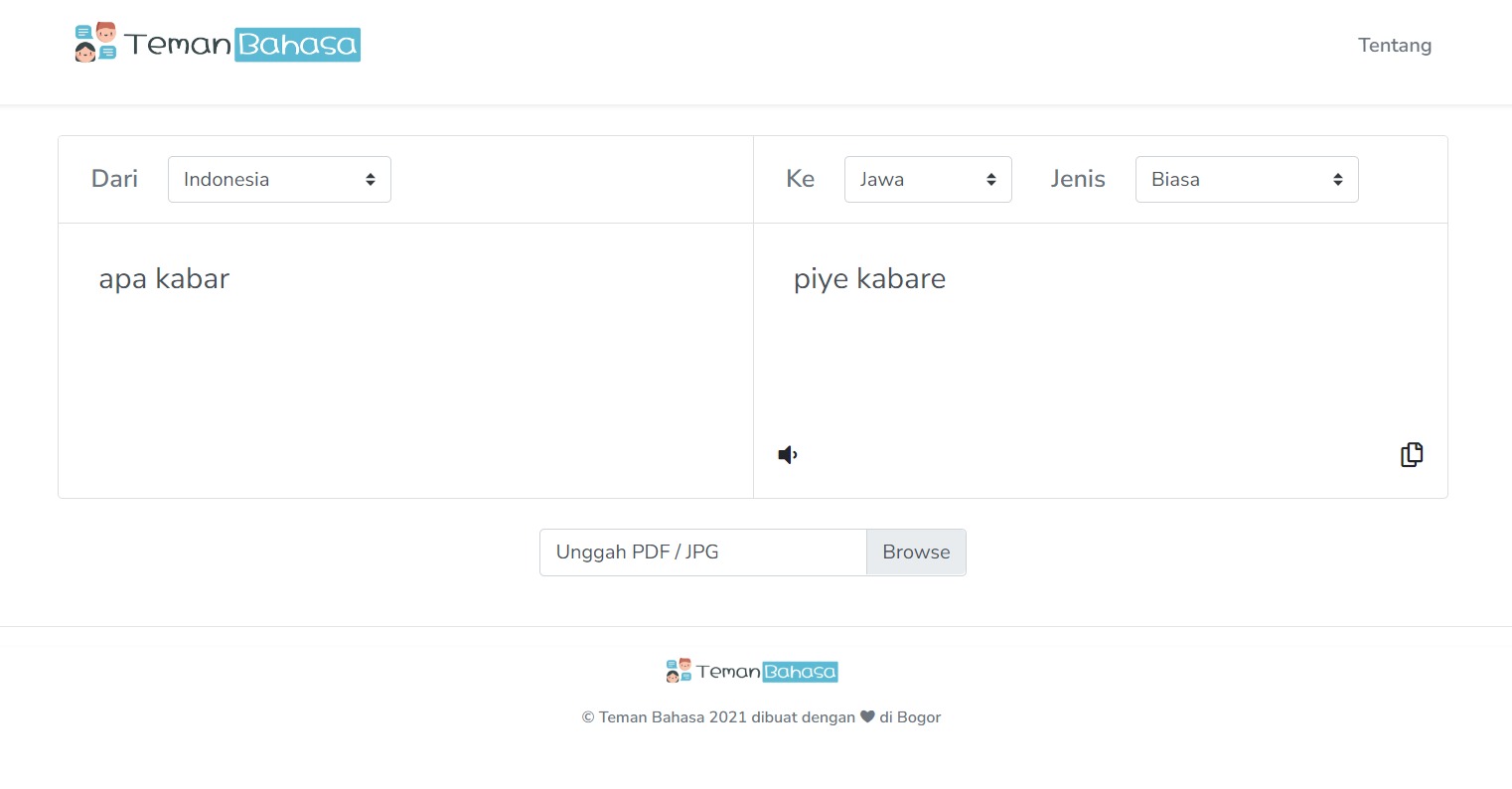The width and height of the screenshot is (1512, 789).
Task: Open the Jenis dropdown showing Biasa
Action: click(x=1246, y=180)
